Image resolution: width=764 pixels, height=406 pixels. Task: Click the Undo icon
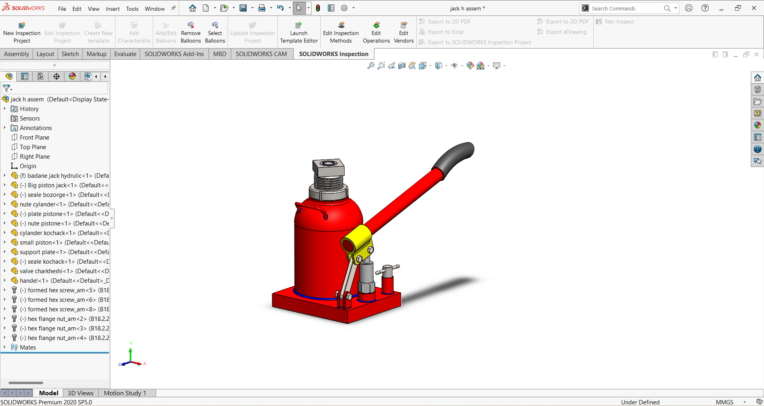[280, 8]
